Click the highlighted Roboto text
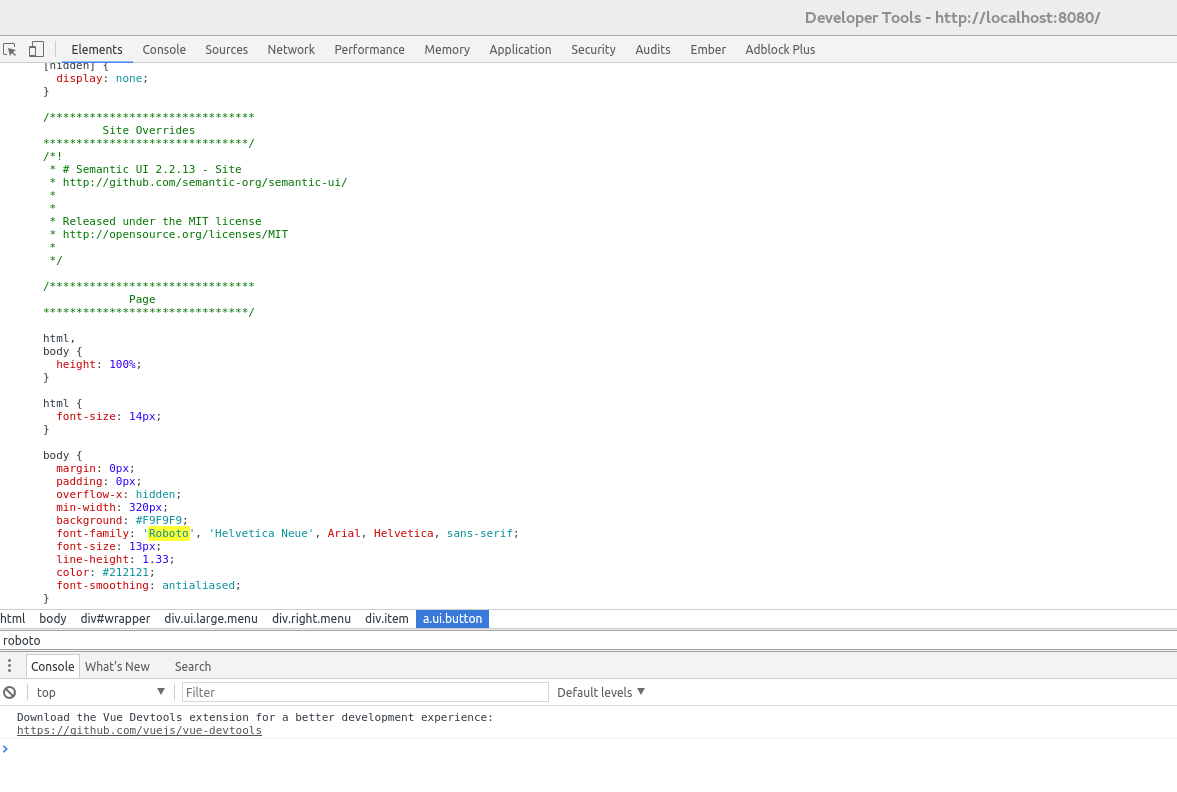This screenshot has height=792, width=1177. tap(168, 533)
